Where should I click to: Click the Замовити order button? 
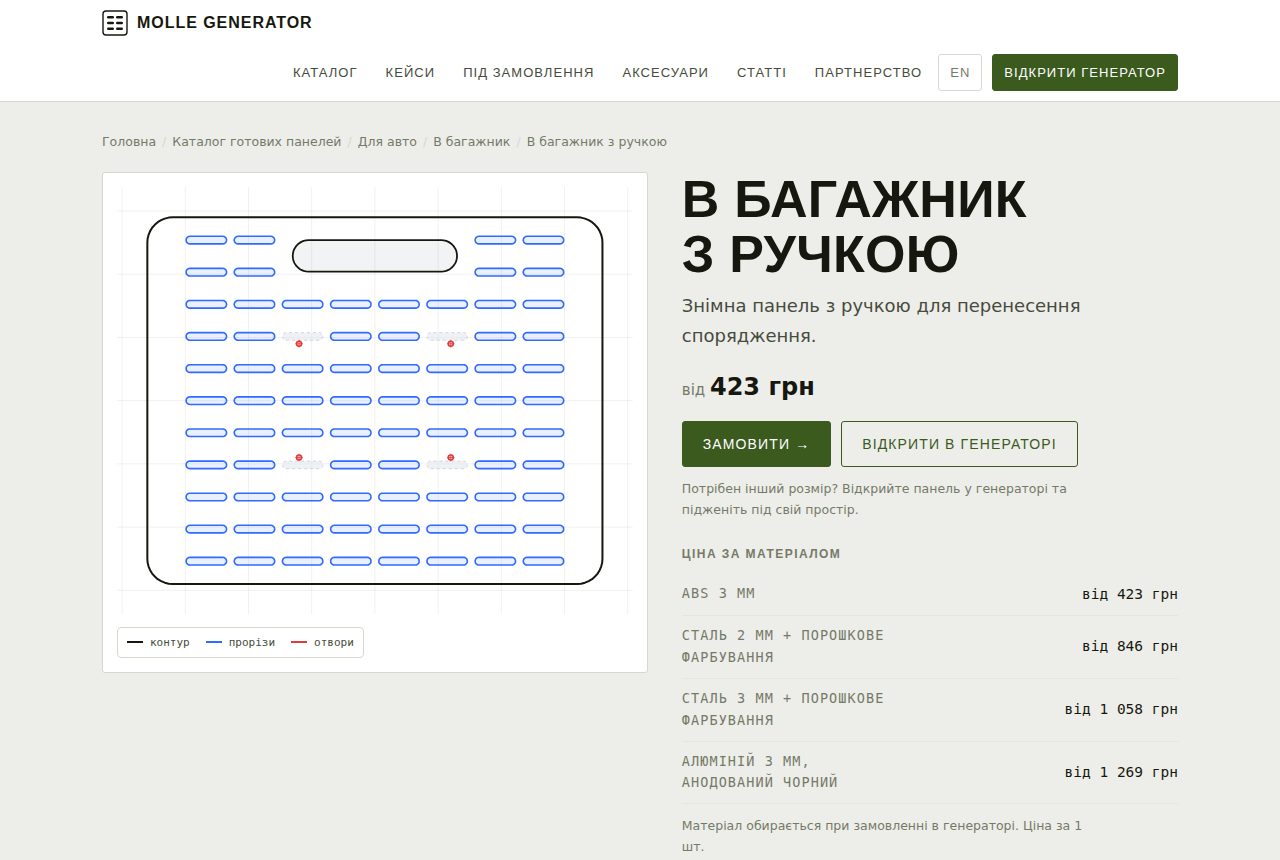point(756,444)
